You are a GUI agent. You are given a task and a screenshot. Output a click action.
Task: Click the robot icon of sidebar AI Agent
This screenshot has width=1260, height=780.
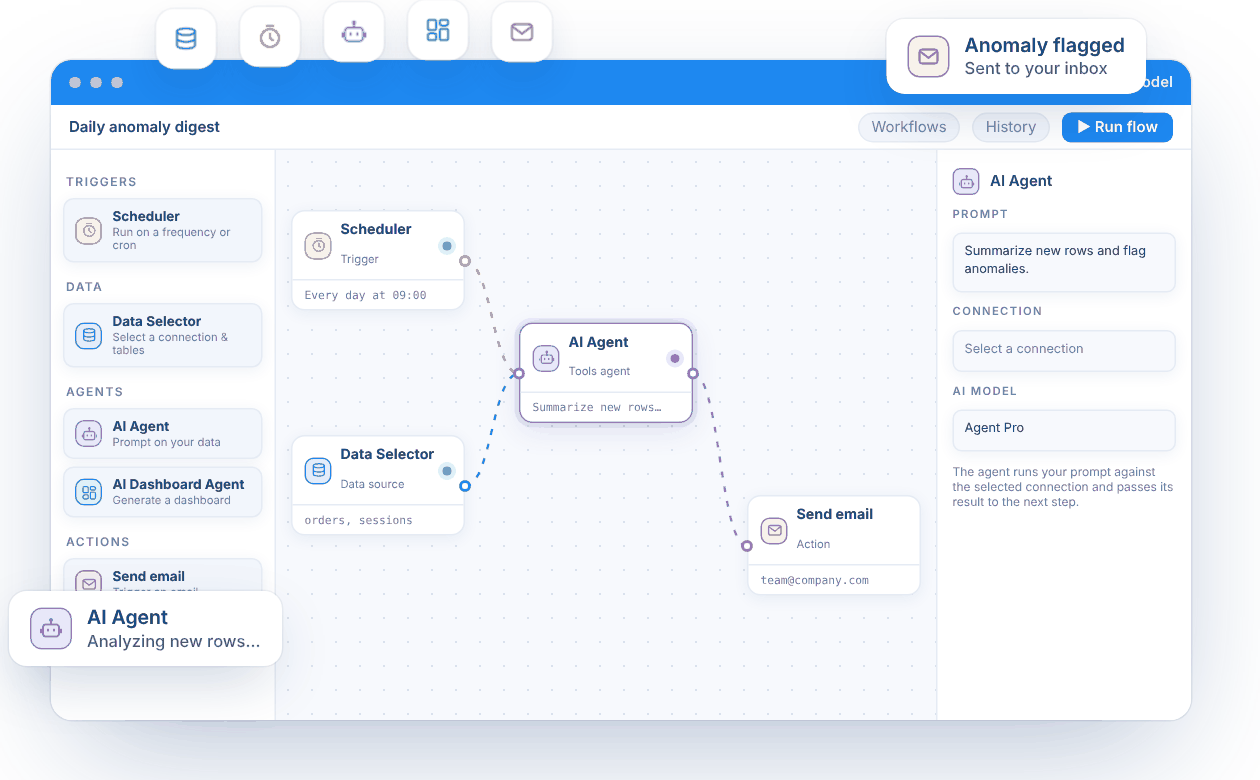[x=89, y=434]
